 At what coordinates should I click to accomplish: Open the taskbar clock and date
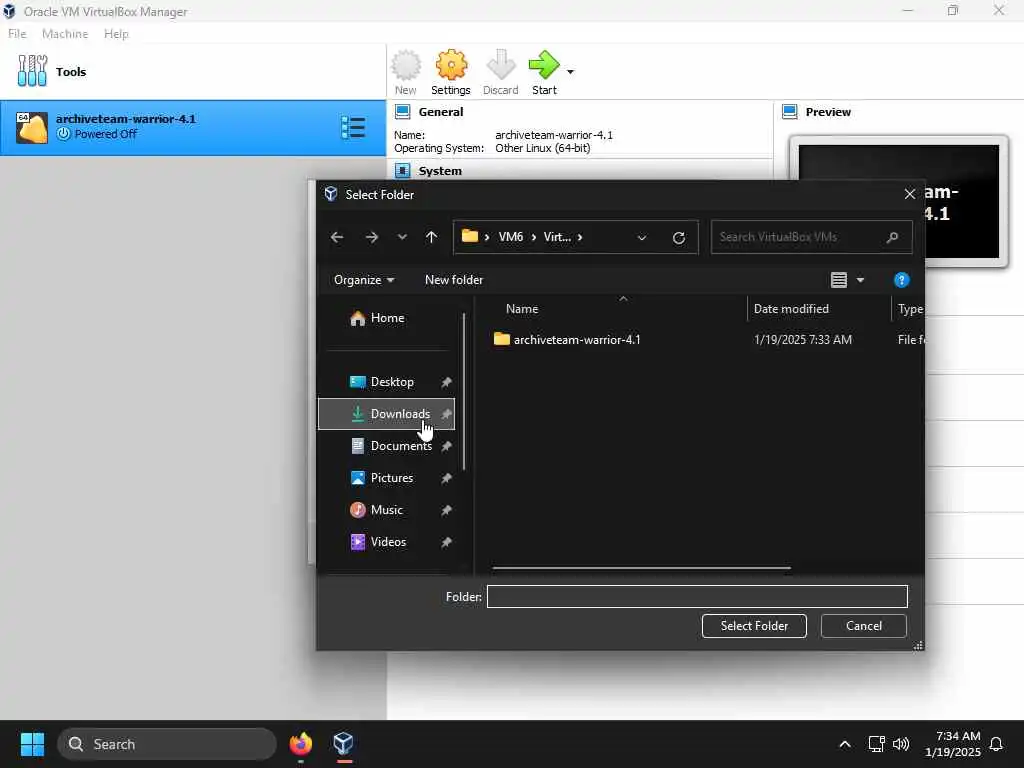click(952, 744)
